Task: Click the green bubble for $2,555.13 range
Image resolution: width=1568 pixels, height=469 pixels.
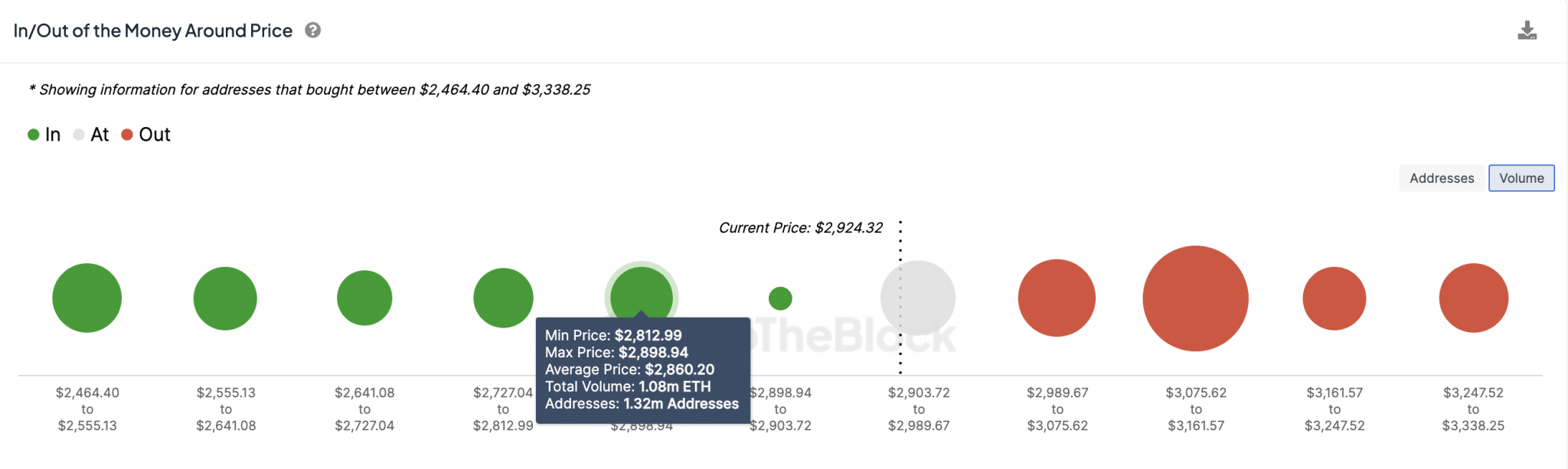Action: click(225, 298)
